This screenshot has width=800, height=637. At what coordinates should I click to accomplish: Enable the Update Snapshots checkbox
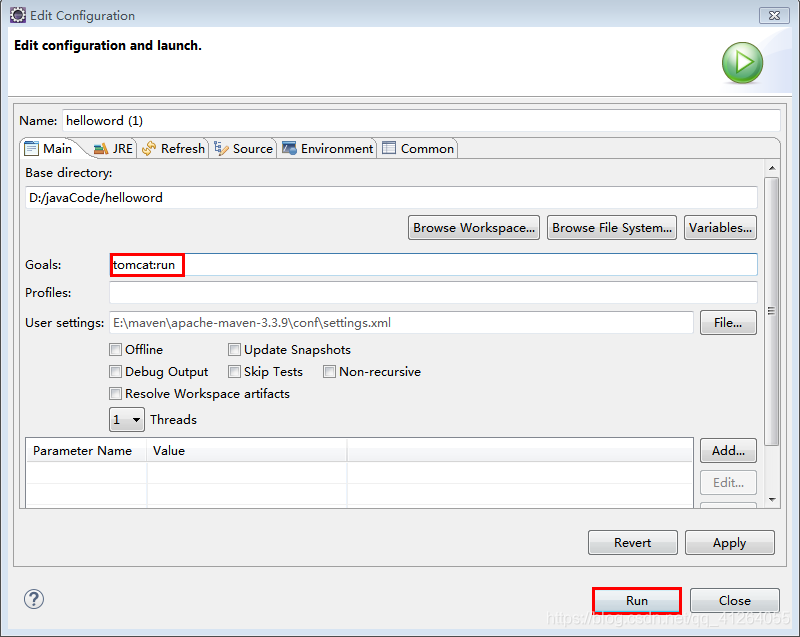tap(234, 349)
